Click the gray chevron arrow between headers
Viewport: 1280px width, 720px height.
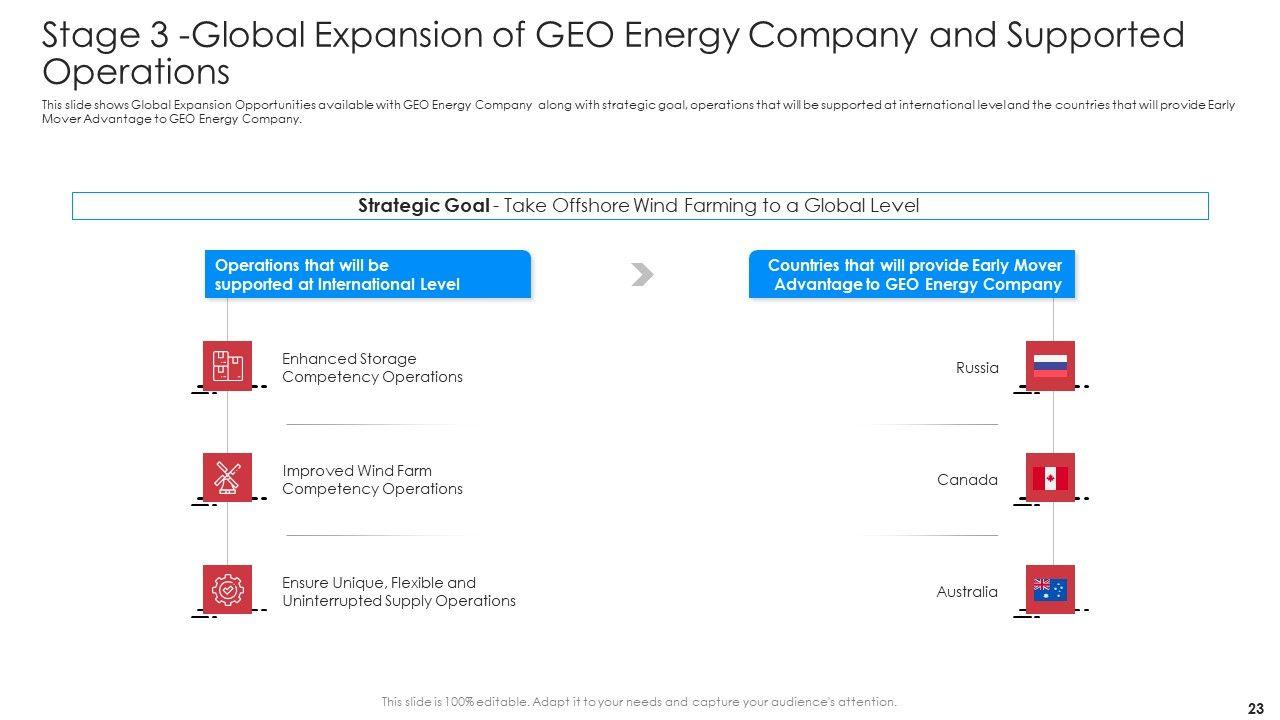point(643,275)
